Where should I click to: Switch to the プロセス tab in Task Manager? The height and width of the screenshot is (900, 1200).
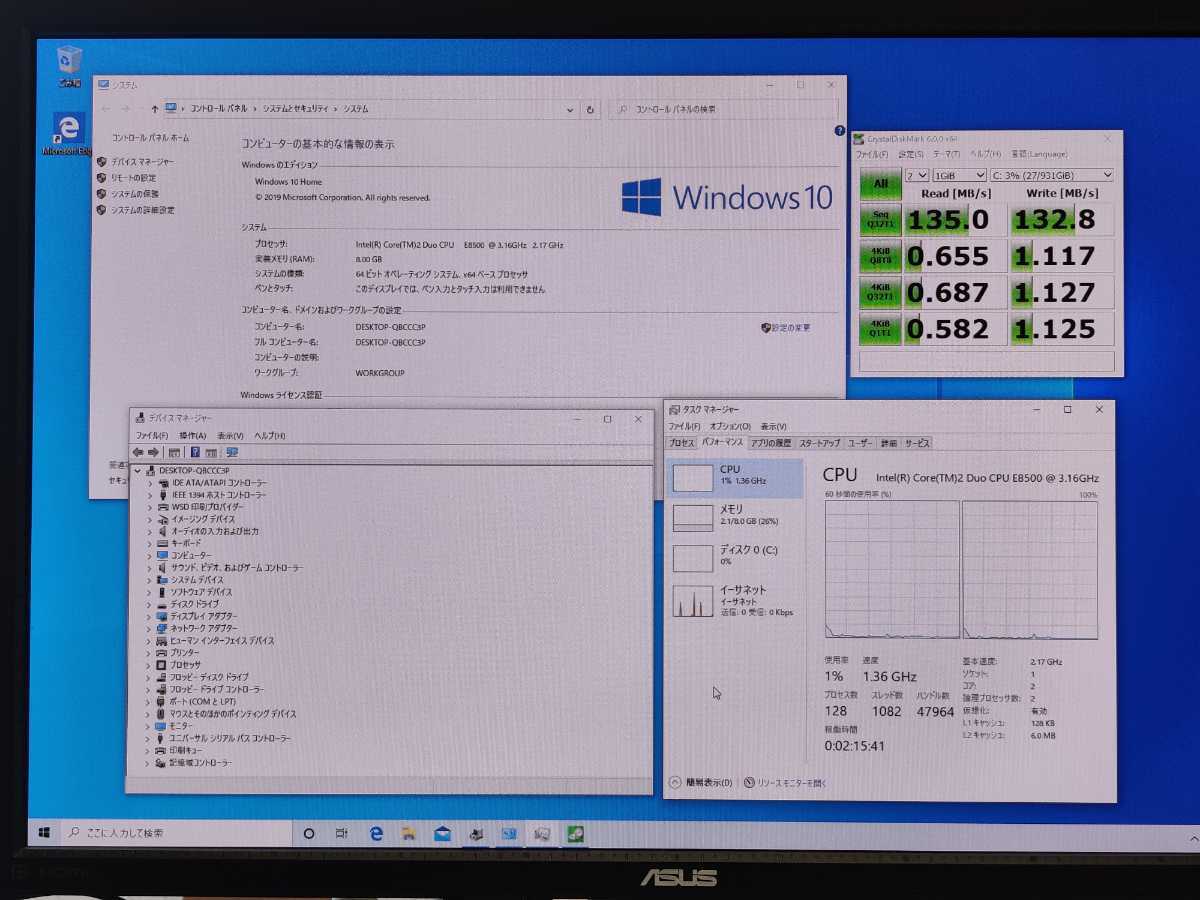pos(681,443)
